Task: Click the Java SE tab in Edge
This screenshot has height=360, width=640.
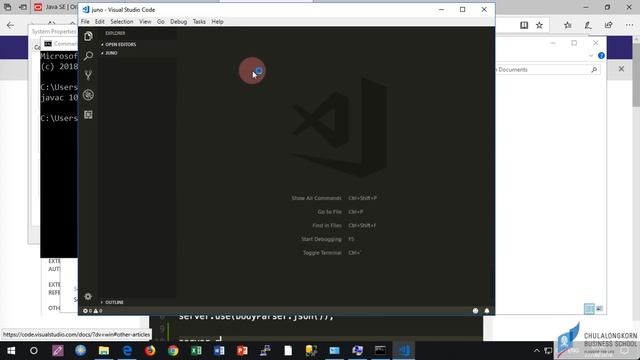Action: pyautogui.click(x=56, y=7)
